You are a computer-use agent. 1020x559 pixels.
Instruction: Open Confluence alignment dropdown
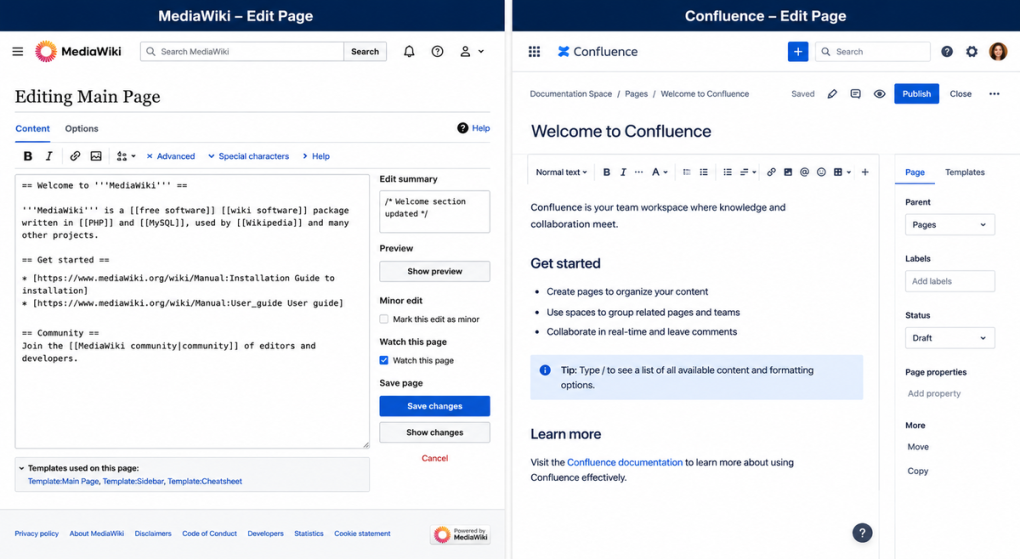pyautogui.click(x=748, y=172)
